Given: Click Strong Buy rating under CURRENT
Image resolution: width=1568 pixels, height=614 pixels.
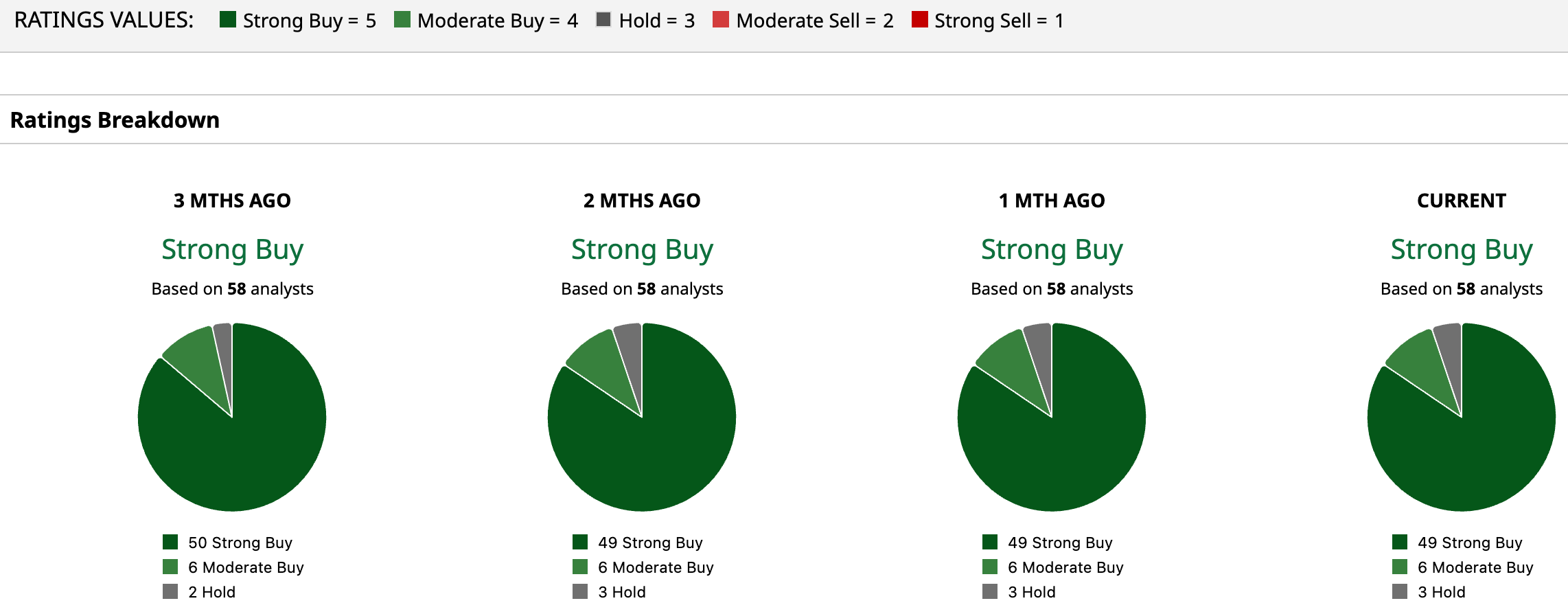Looking at the screenshot, I should (x=1462, y=249).
